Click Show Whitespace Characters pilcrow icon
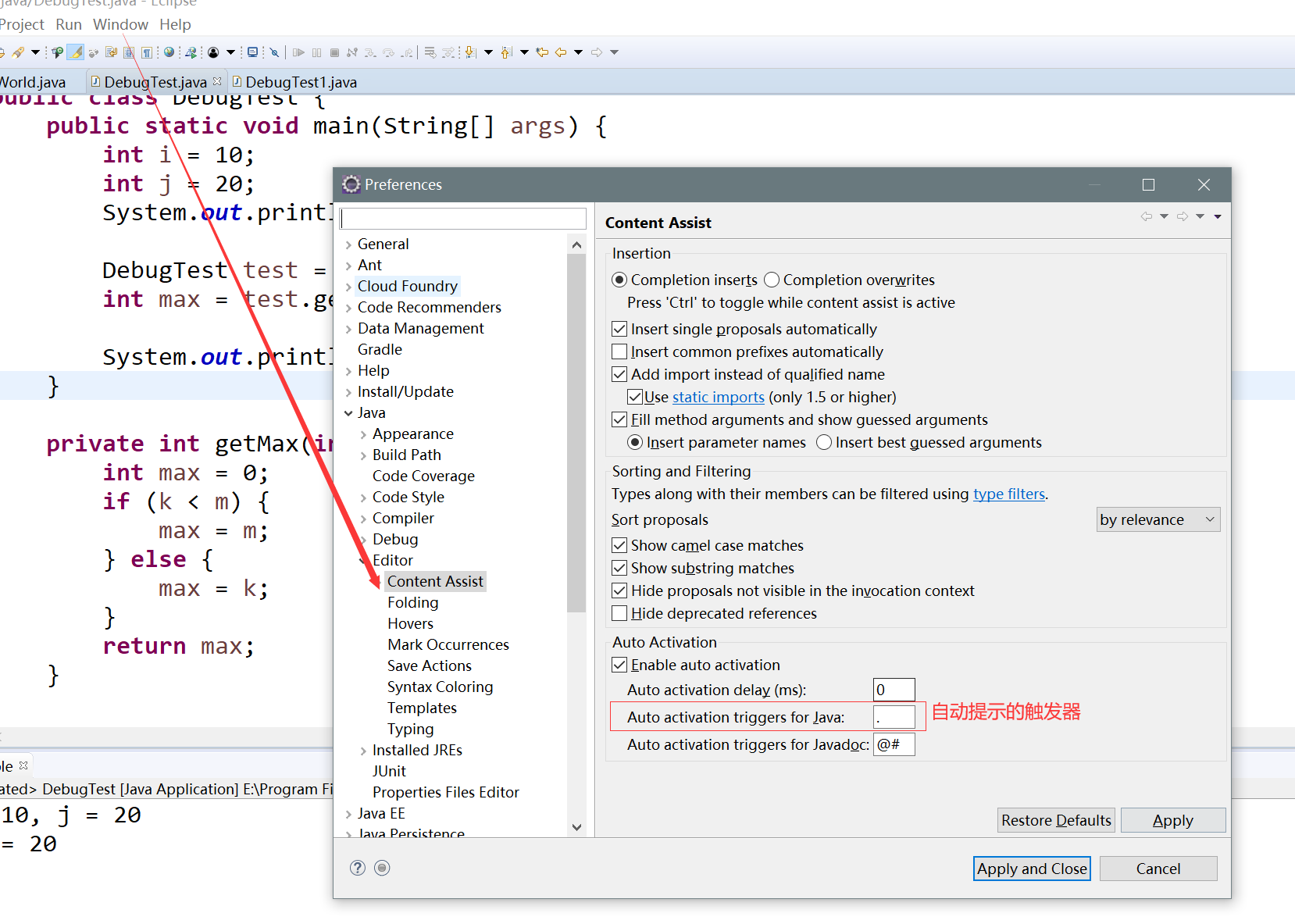The width and height of the screenshot is (1295, 924). [146, 52]
